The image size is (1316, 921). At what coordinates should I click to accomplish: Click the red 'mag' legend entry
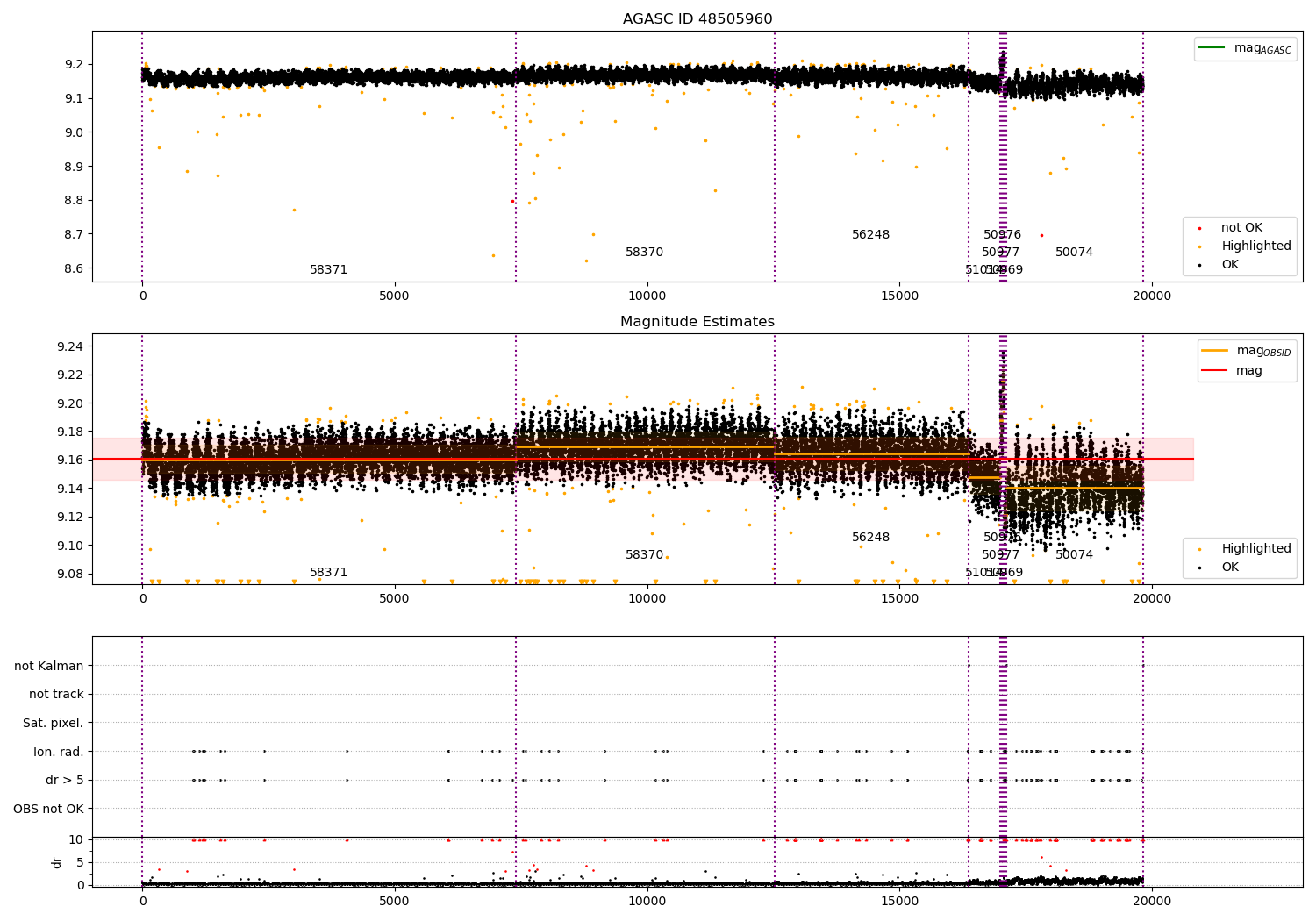[x=1233, y=371]
